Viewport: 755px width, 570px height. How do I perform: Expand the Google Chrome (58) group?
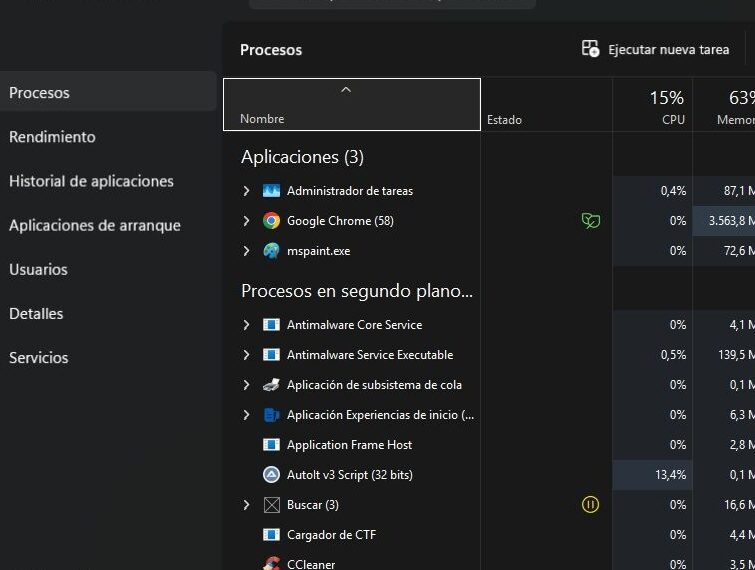tap(246, 221)
